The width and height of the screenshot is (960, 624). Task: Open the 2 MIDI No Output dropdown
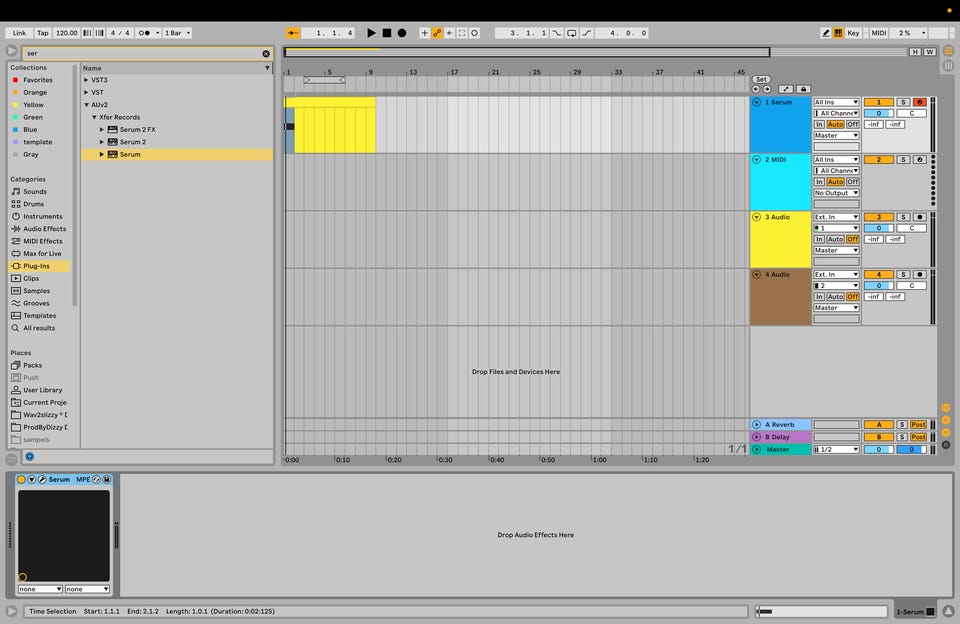pos(836,193)
